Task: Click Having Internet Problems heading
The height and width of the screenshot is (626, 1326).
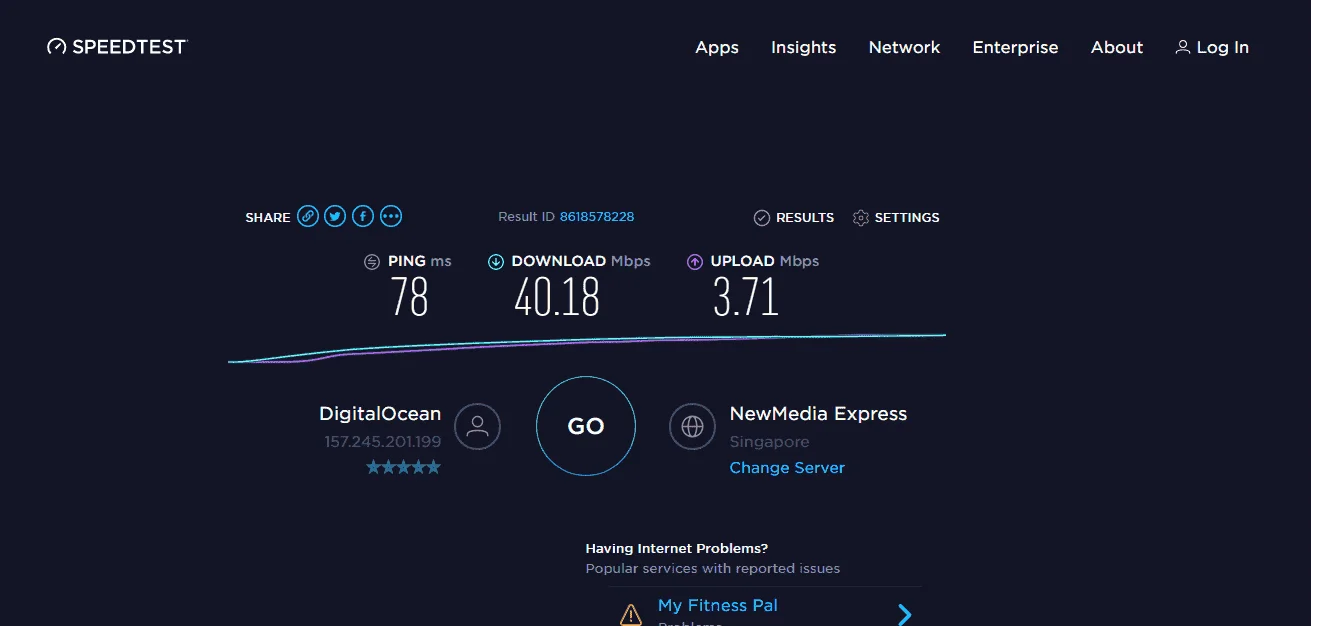Action: (x=677, y=548)
